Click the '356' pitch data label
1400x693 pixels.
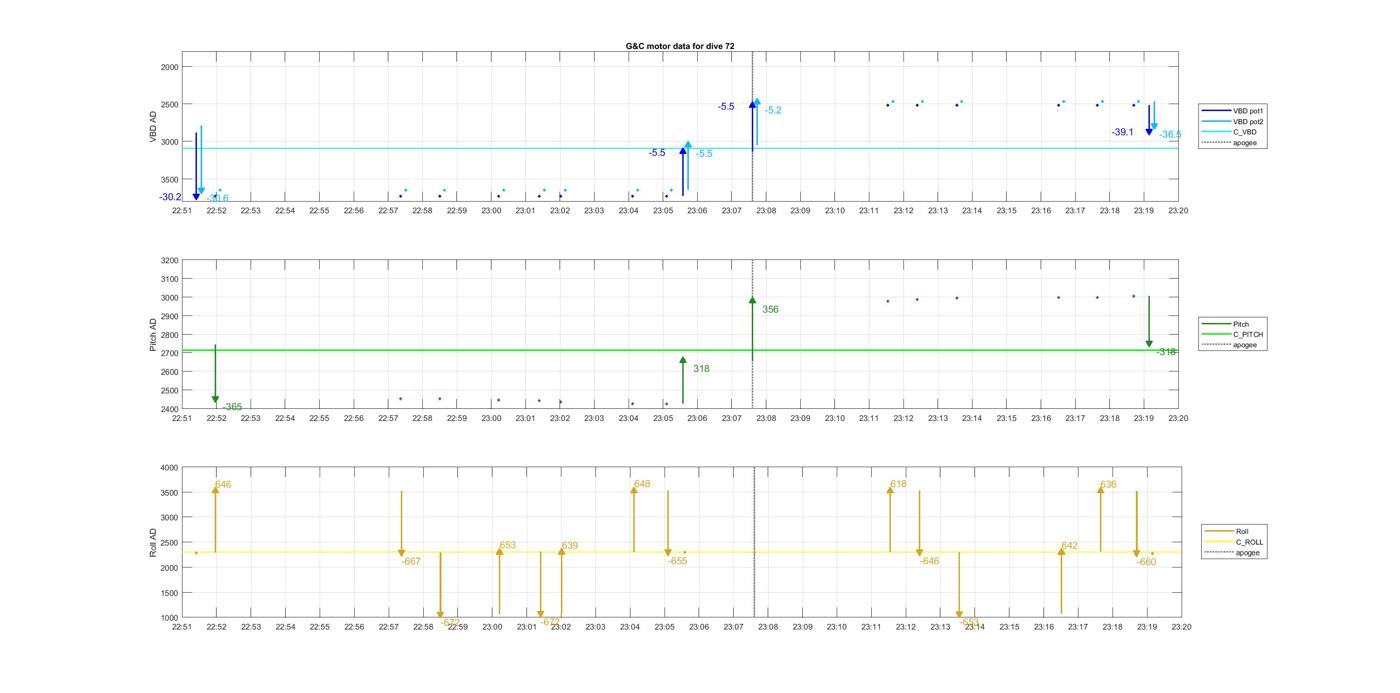pos(770,310)
